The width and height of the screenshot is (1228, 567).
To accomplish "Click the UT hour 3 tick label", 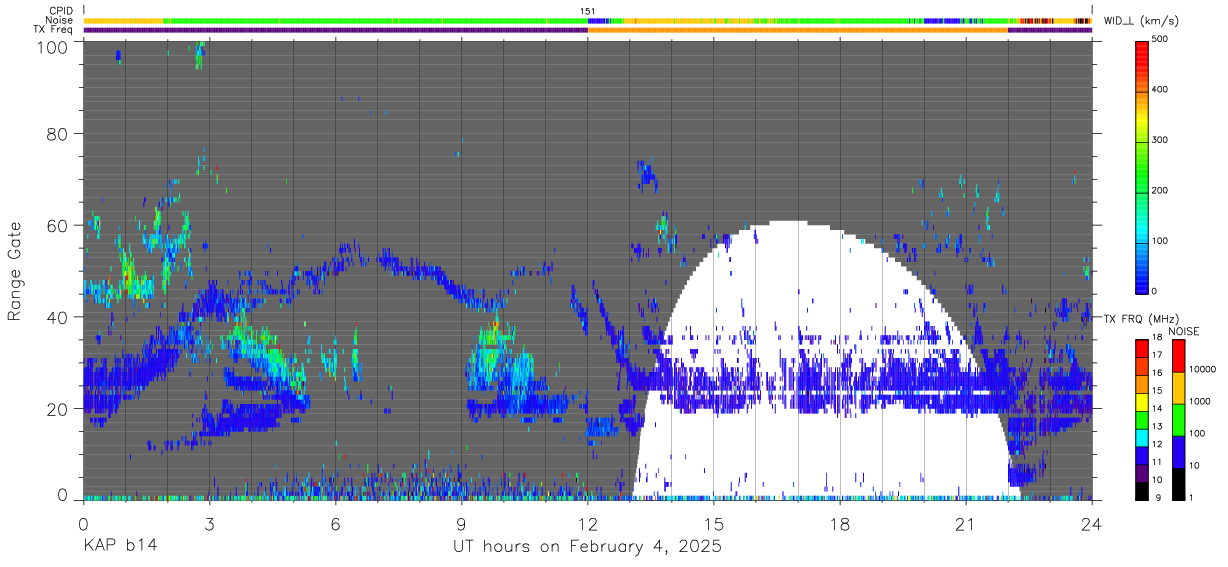I will coord(210,523).
